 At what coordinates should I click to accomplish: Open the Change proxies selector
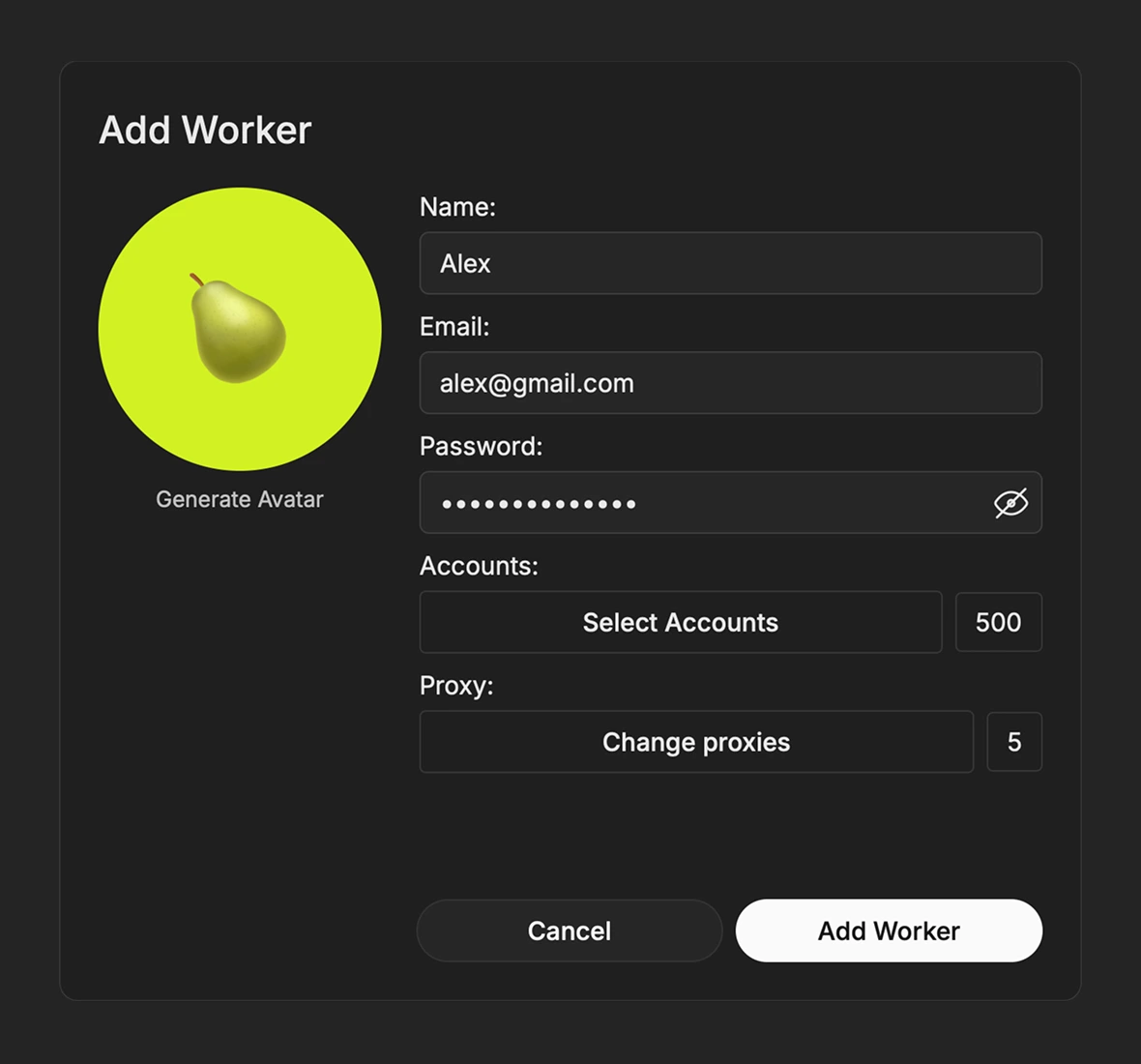[x=696, y=742]
